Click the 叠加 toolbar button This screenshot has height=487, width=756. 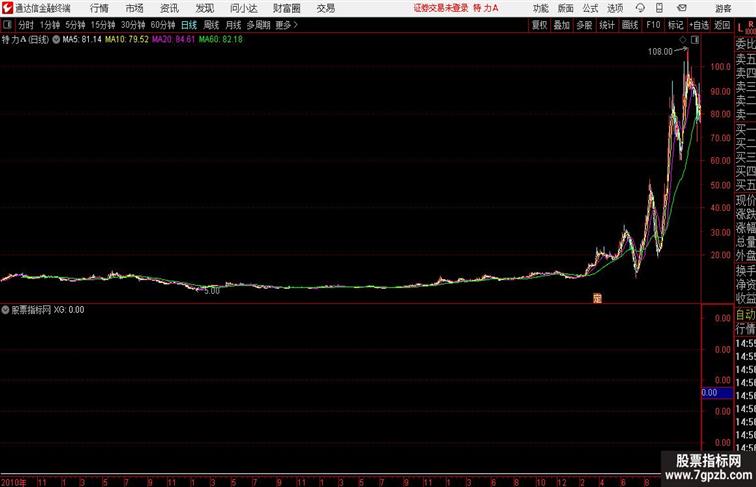562,25
